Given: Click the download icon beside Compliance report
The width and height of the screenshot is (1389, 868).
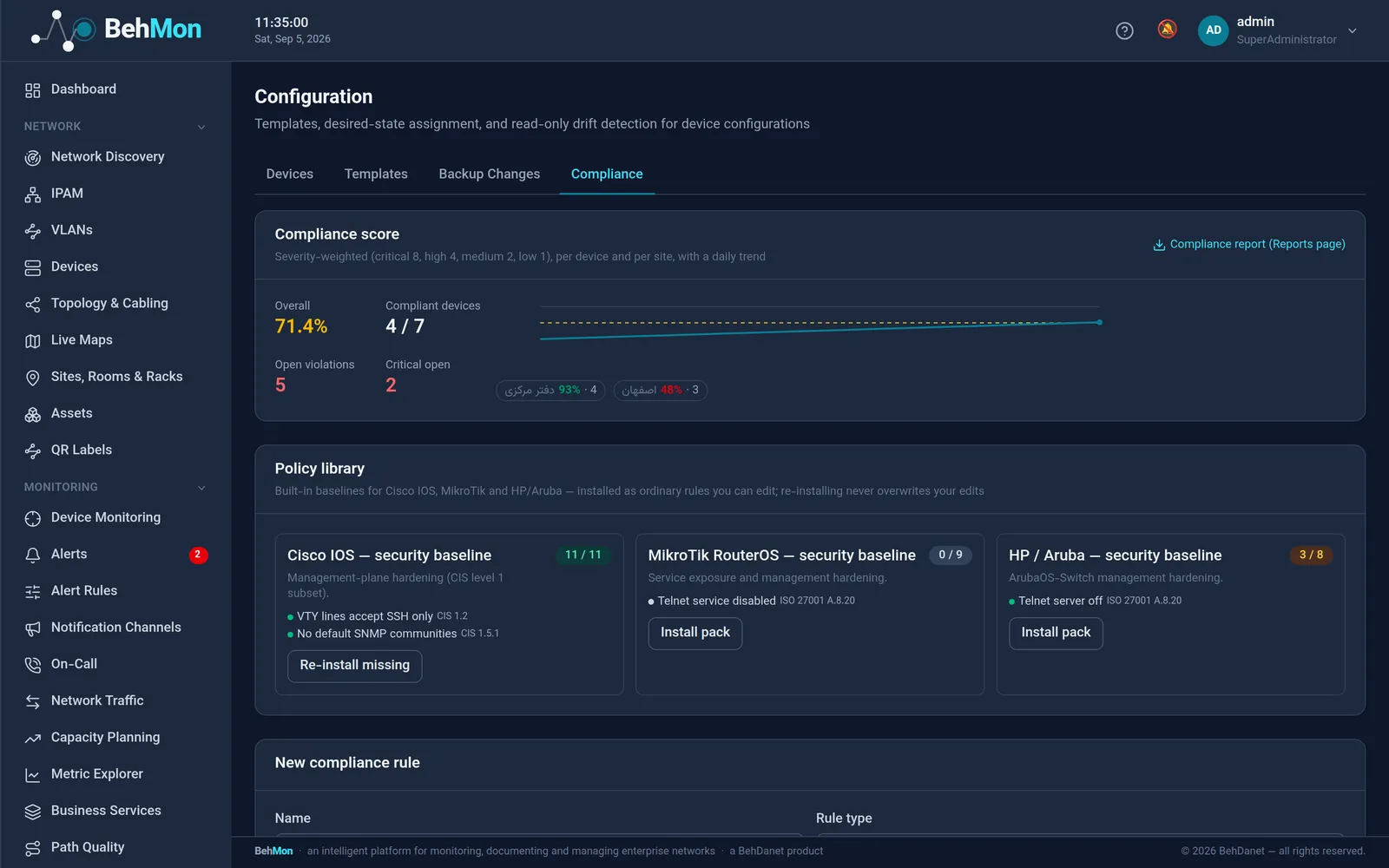Looking at the screenshot, I should [1159, 245].
